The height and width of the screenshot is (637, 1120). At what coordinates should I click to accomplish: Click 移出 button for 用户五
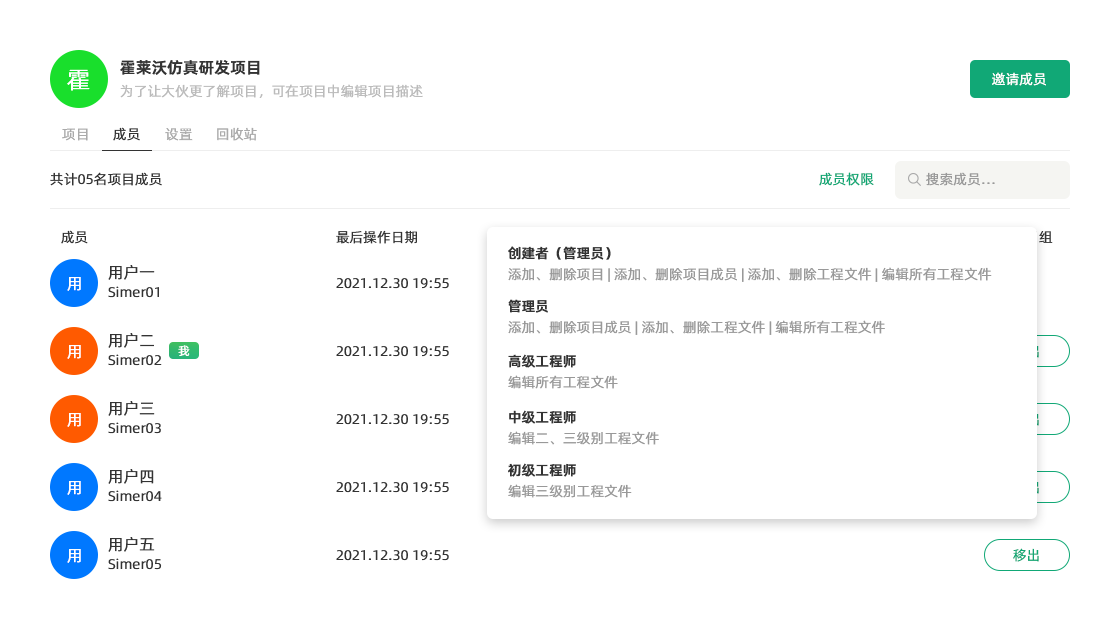(x=1026, y=555)
